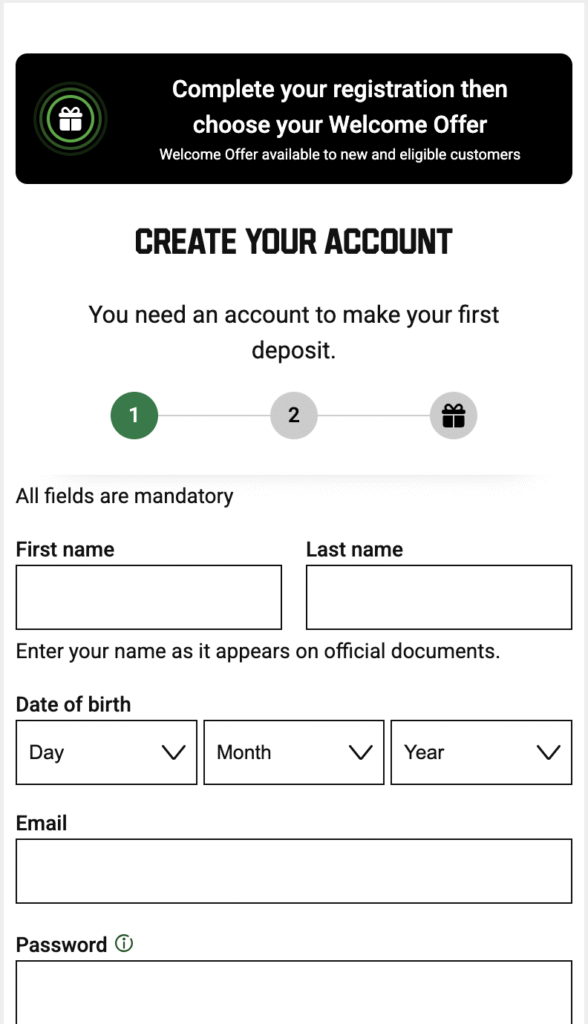The width and height of the screenshot is (588, 1024).
Task: Open the Year dropdown
Action: click(481, 752)
